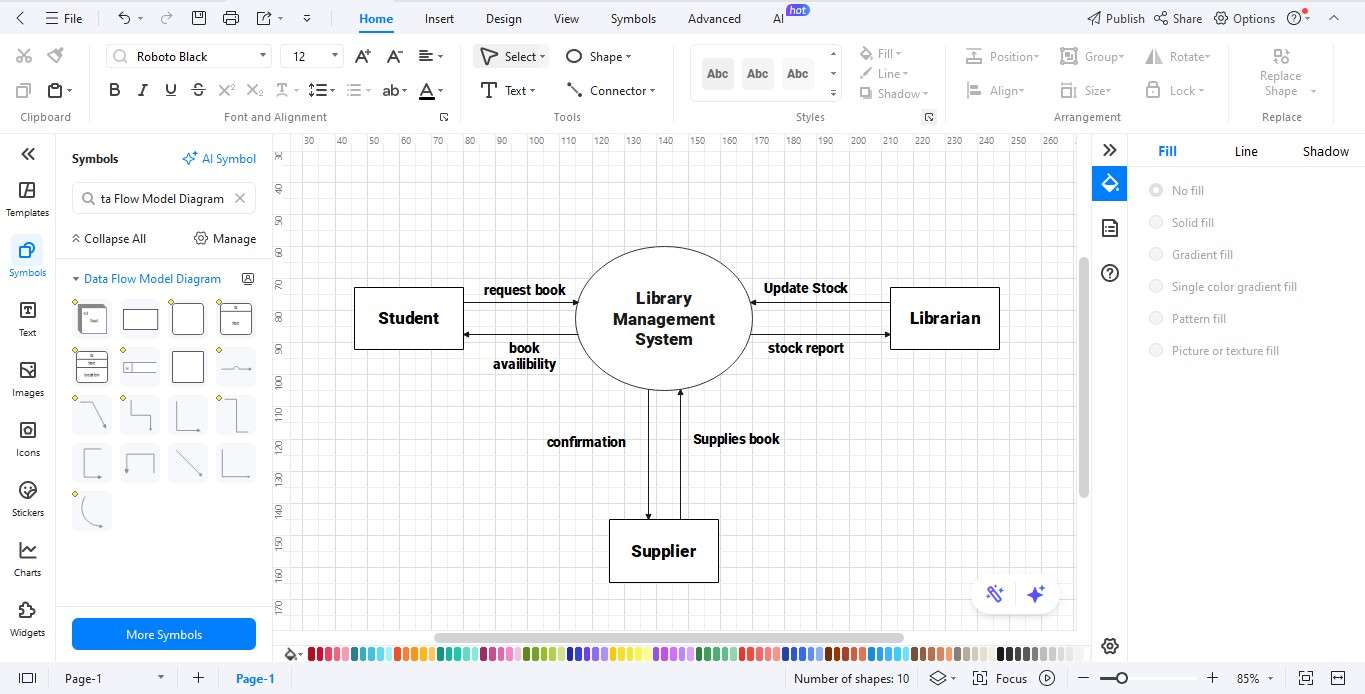Screen dimensions: 1365x694
Task: Select Picture or texture fill option
Action: [1156, 350]
